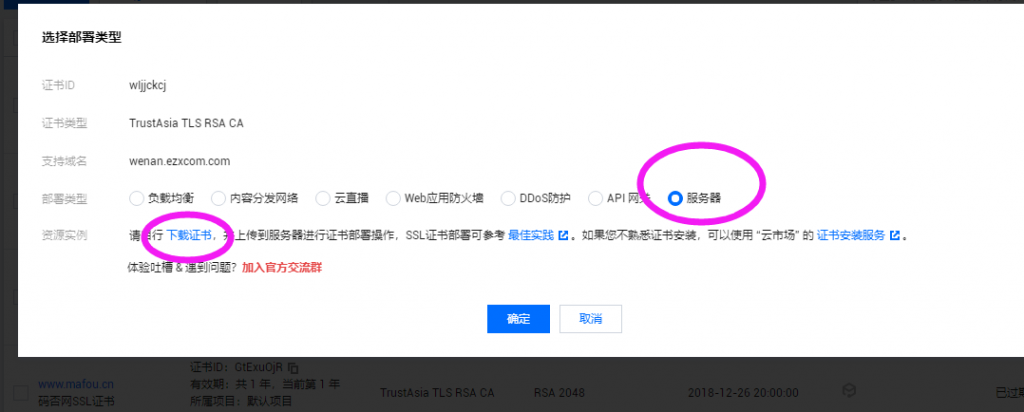
Task: Open the 最佳实践 SSL deployment guide
Action: coord(531,236)
